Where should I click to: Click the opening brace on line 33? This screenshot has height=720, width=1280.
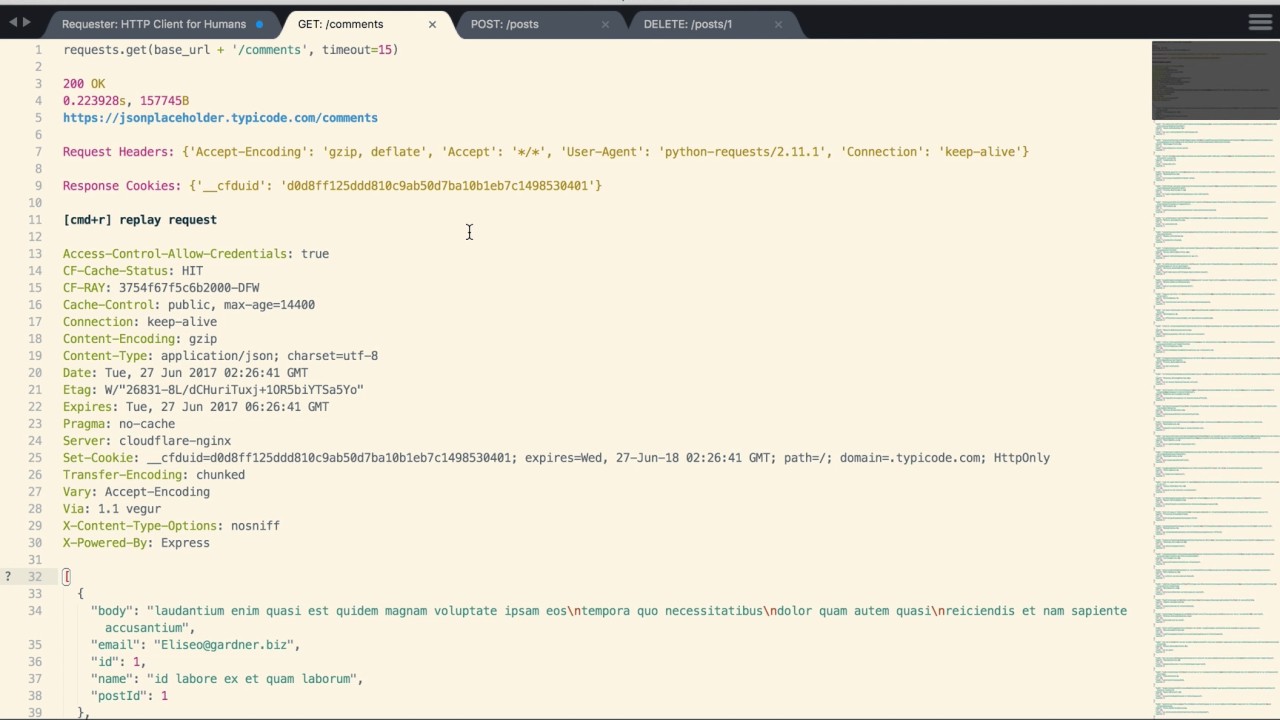pos(81,594)
